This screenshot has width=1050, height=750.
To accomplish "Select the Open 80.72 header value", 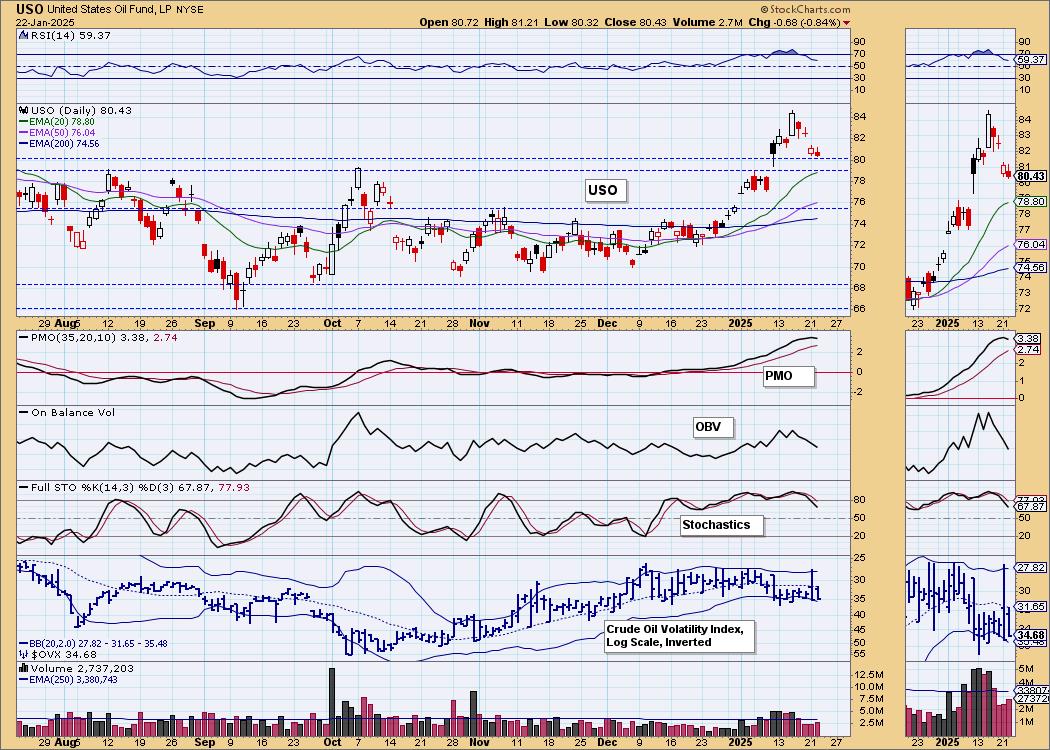I will 449,22.
